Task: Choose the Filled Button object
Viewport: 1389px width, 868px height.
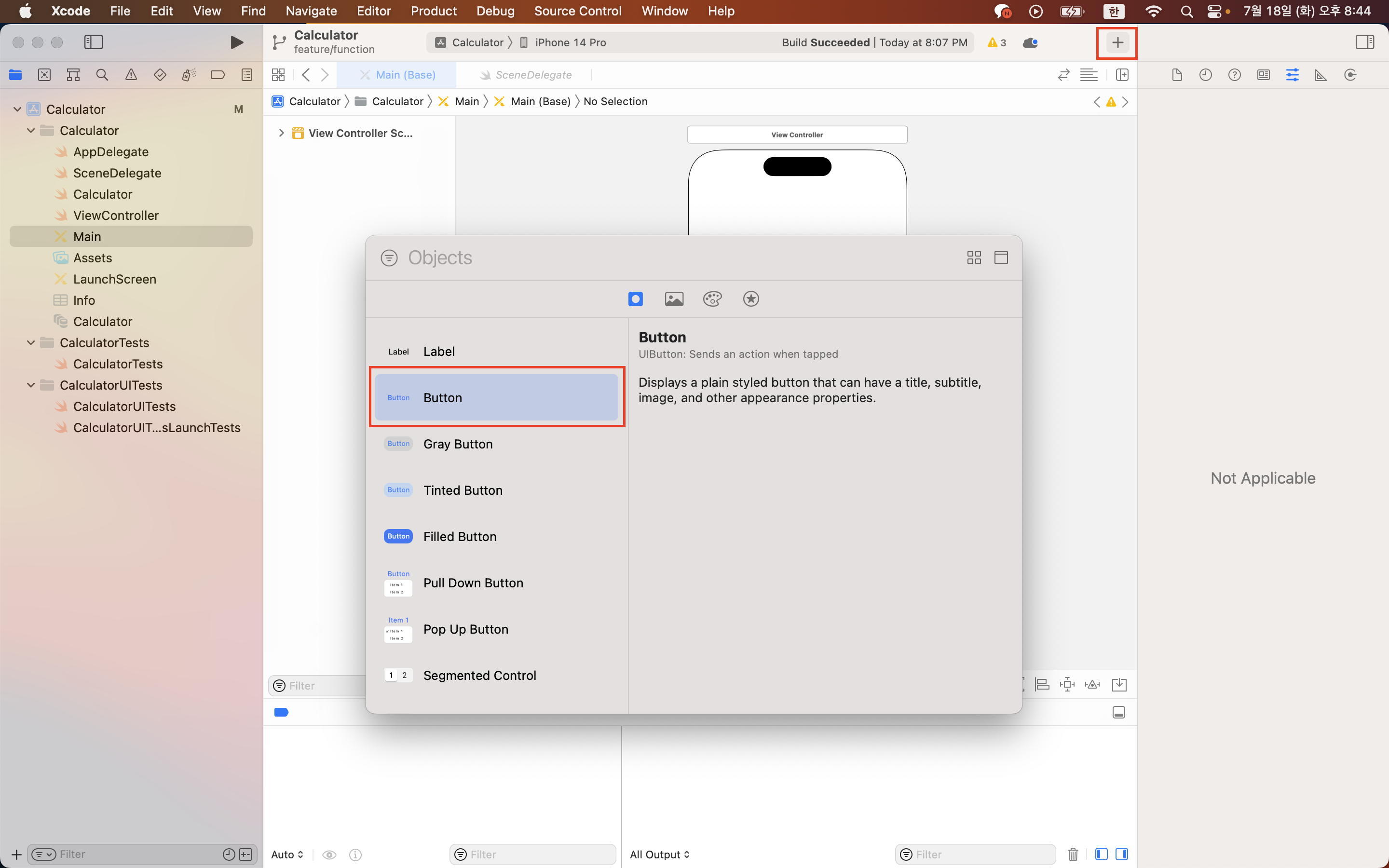Action: click(496, 536)
